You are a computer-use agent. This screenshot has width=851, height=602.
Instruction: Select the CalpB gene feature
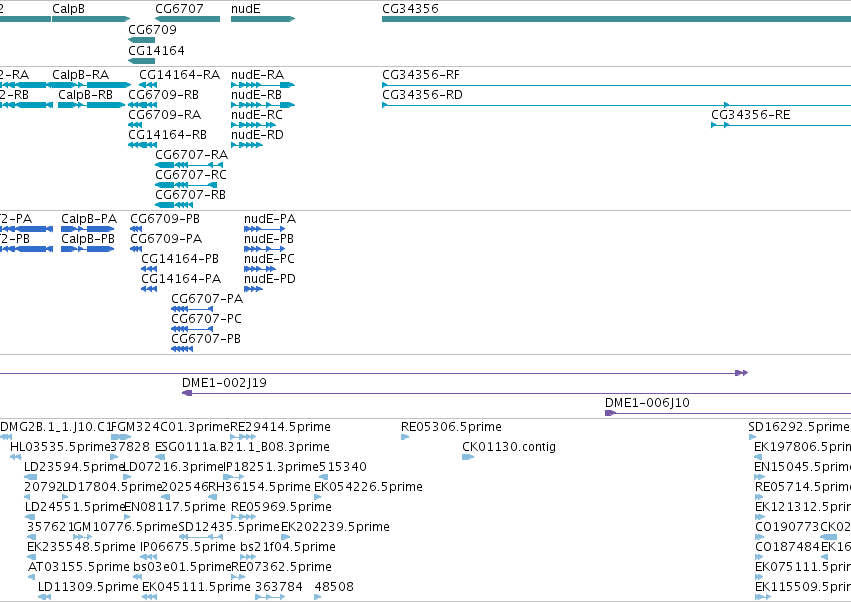tap(91, 19)
